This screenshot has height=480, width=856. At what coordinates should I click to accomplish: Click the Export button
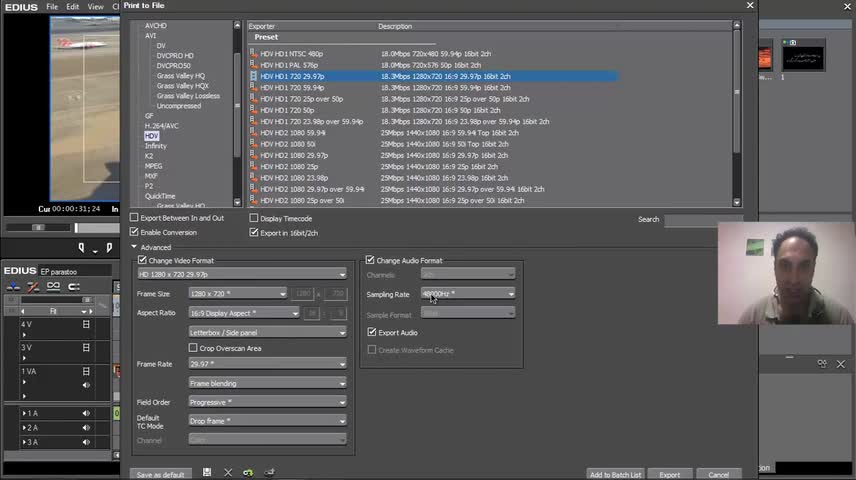click(x=669, y=475)
